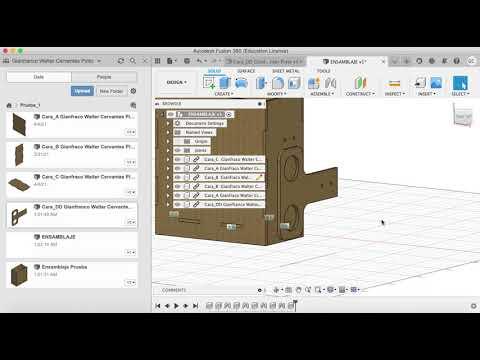Open the DESIGN workspace dropdown
This screenshot has height=360, width=480.
pos(177,82)
